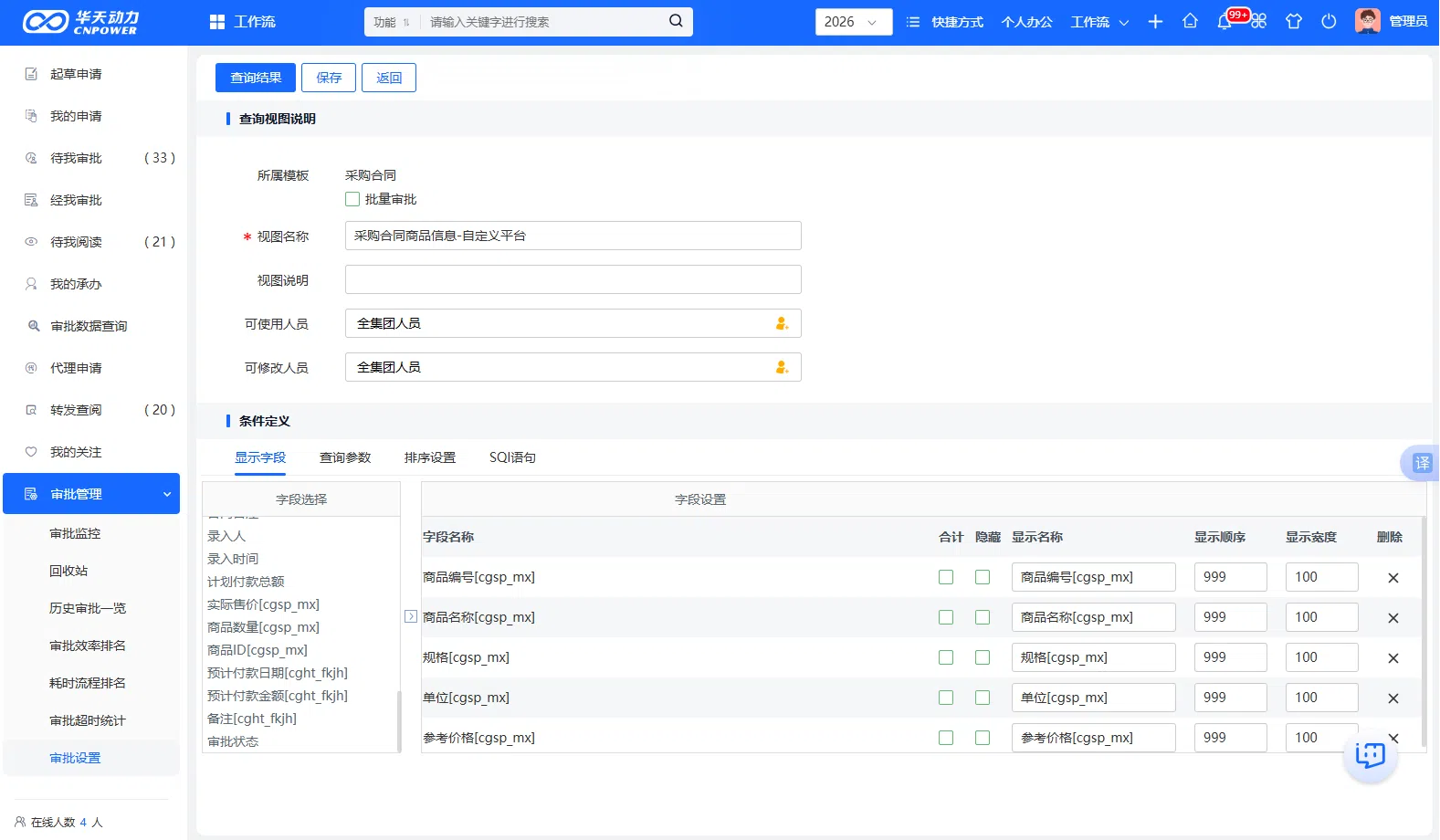Edit display order for 规格[cgsp_mx] row
The height and width of the screenshot is (840, 1440).
pyautogui.click(x=1231, y=657)
